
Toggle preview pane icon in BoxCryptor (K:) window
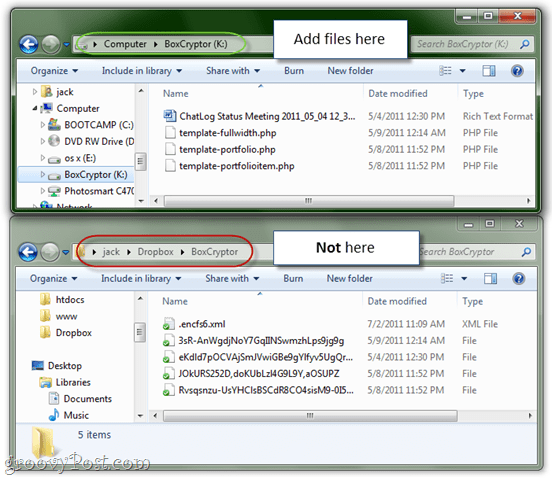pos(489,71)
